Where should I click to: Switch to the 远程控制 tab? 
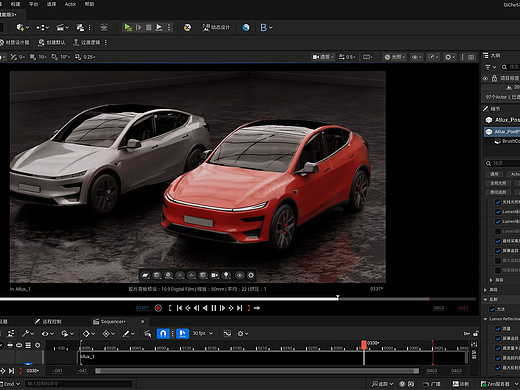pyautogui.click(x=48, y=322)
